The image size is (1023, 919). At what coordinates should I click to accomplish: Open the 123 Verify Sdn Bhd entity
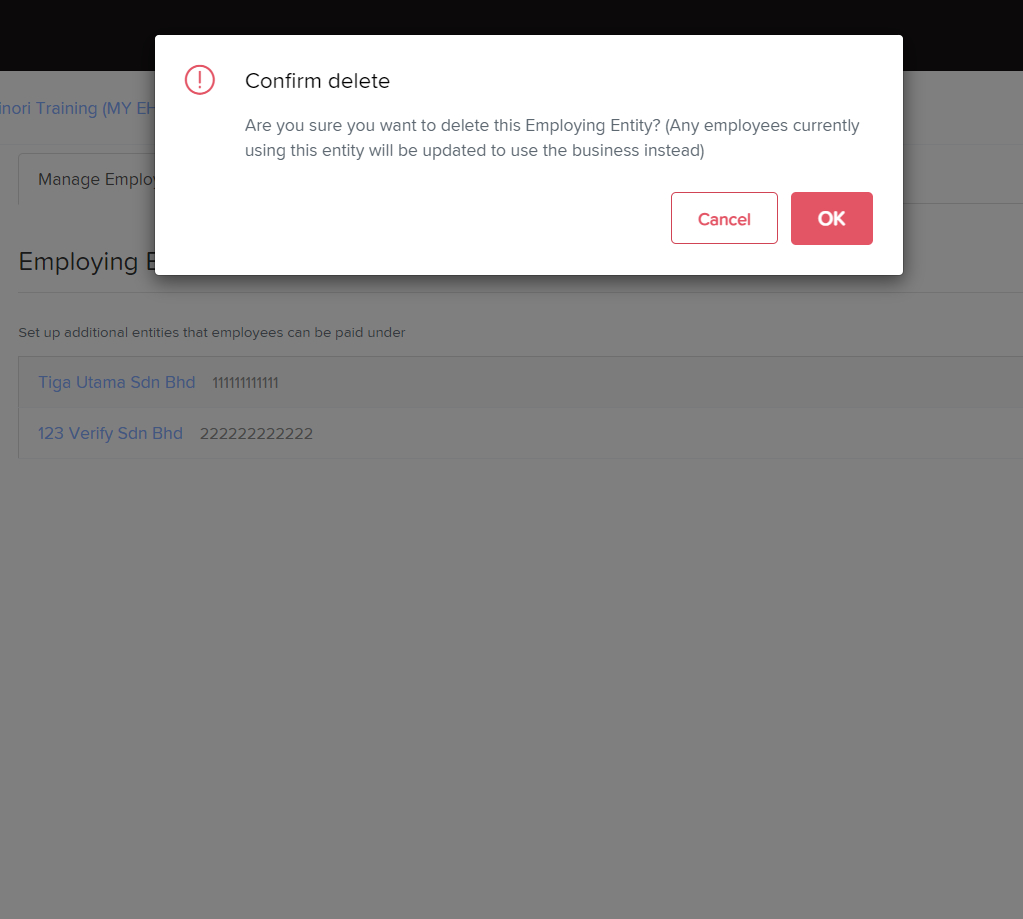(x=110, y=433)
